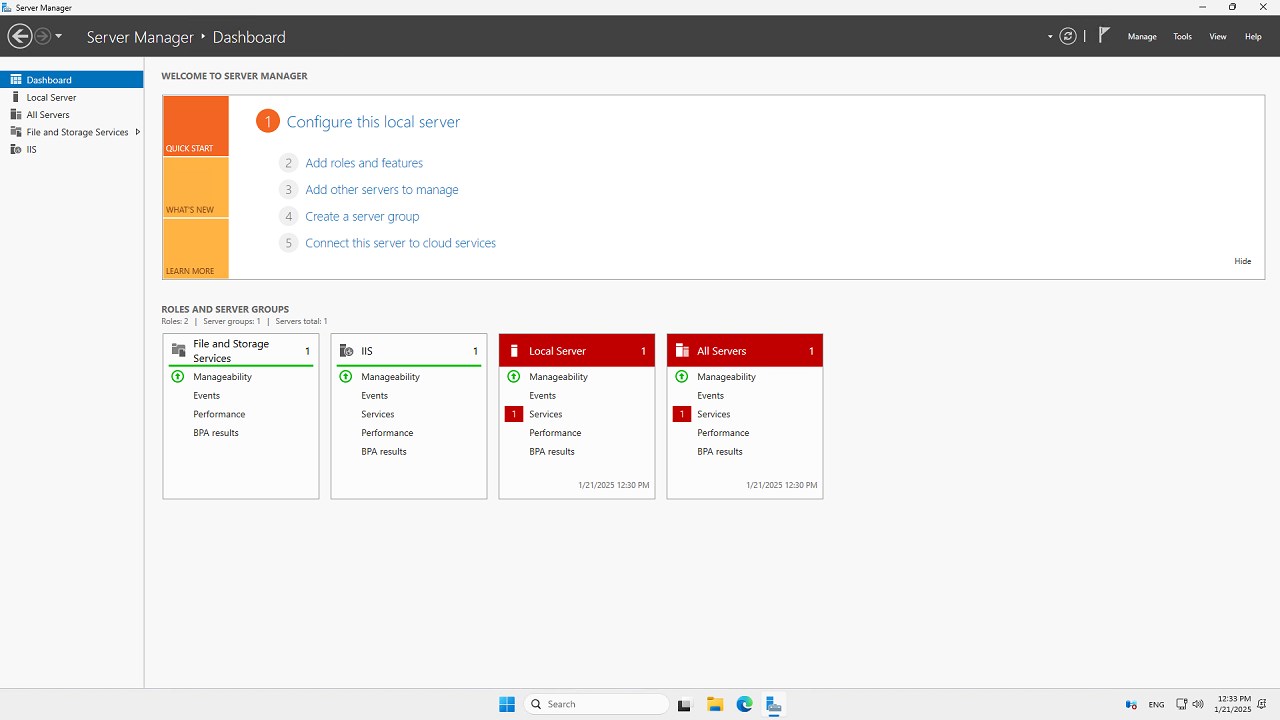Click BPA results in the Local Server tile
This screenshot has height=720, width=1280.
coord(552,452)
